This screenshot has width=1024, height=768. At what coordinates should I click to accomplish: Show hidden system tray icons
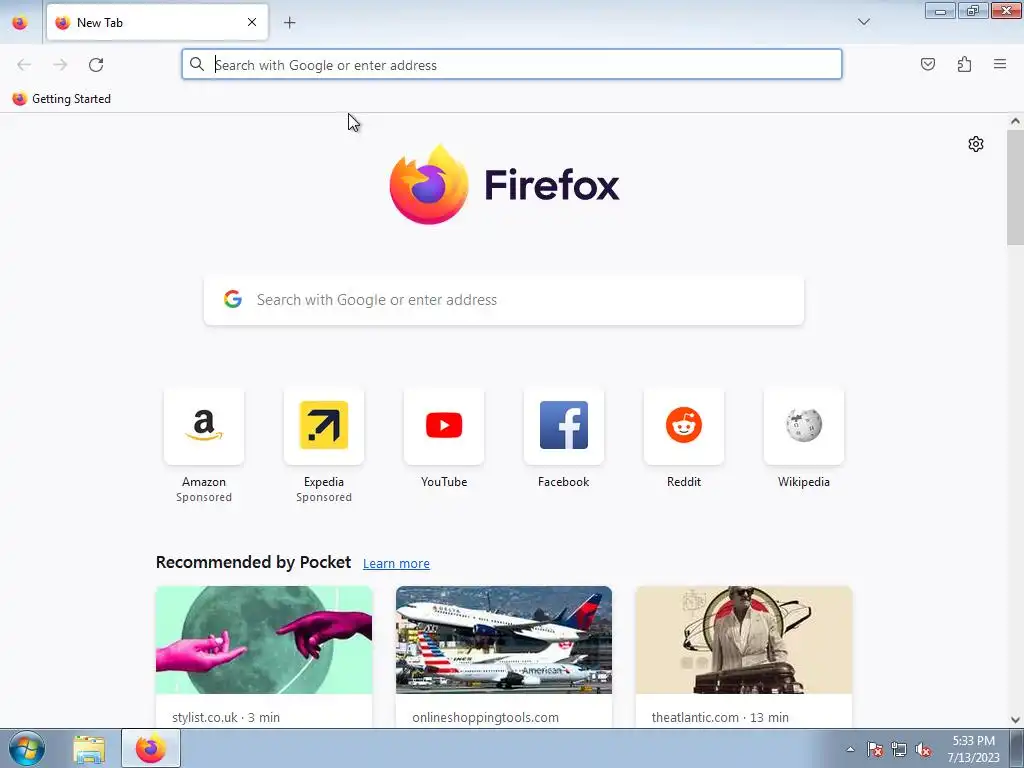pyautogui.click(x=850, y=749)
